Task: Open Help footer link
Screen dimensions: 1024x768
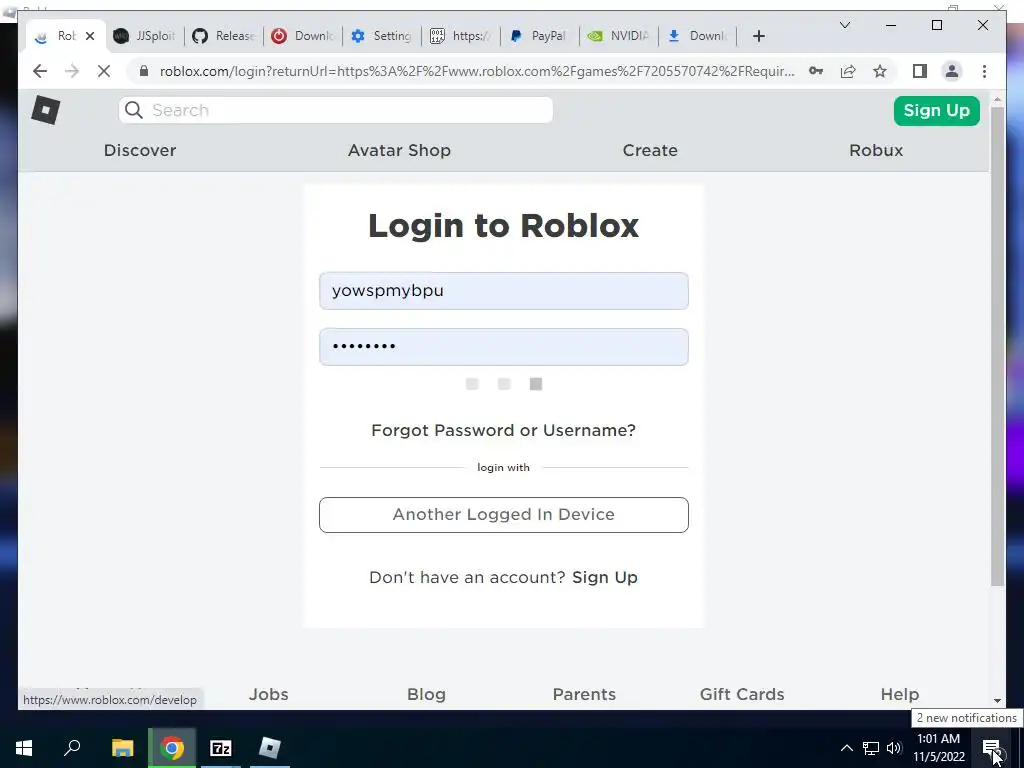Action: coord(899,694)
